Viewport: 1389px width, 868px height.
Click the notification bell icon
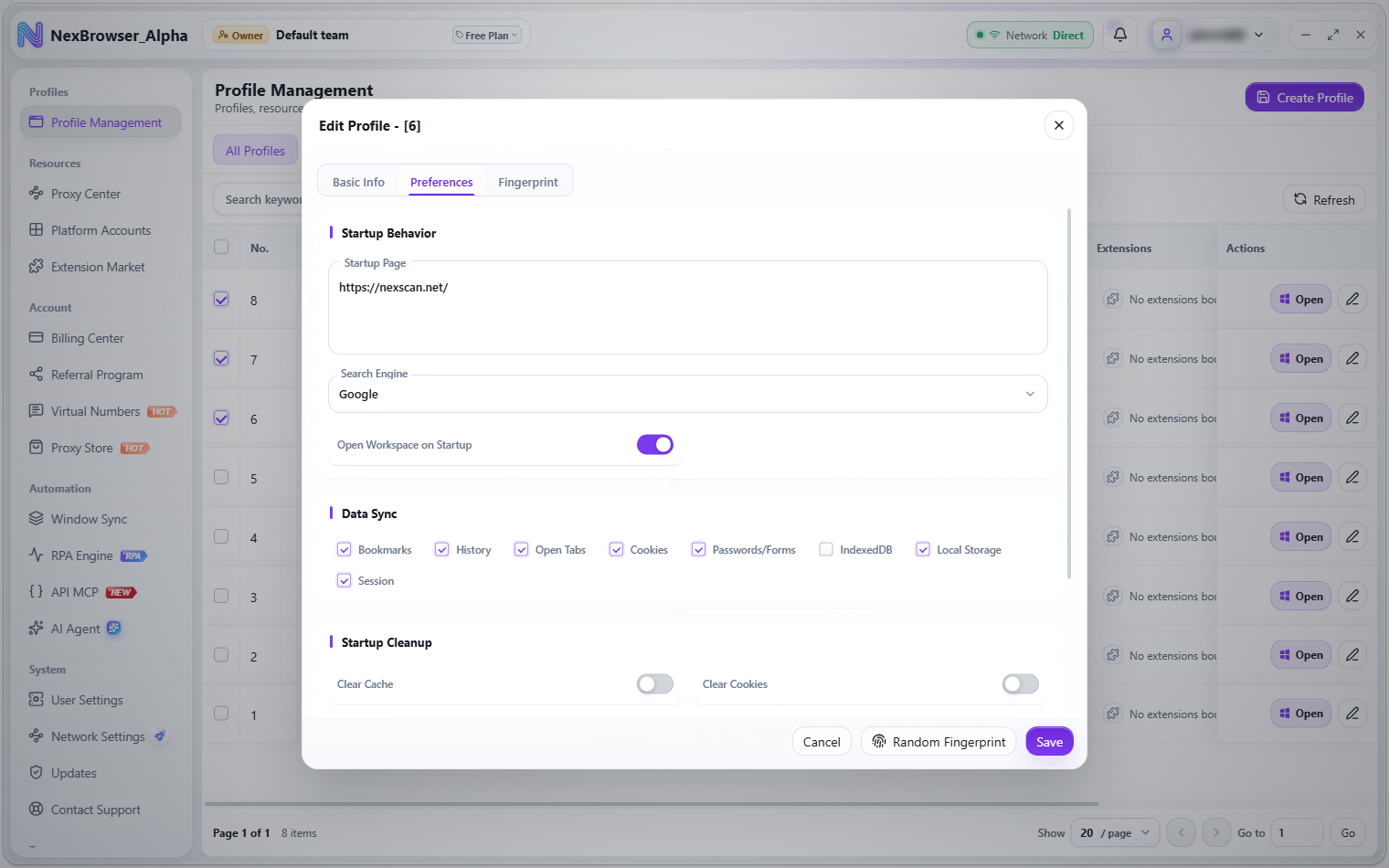pos(1120,35)
